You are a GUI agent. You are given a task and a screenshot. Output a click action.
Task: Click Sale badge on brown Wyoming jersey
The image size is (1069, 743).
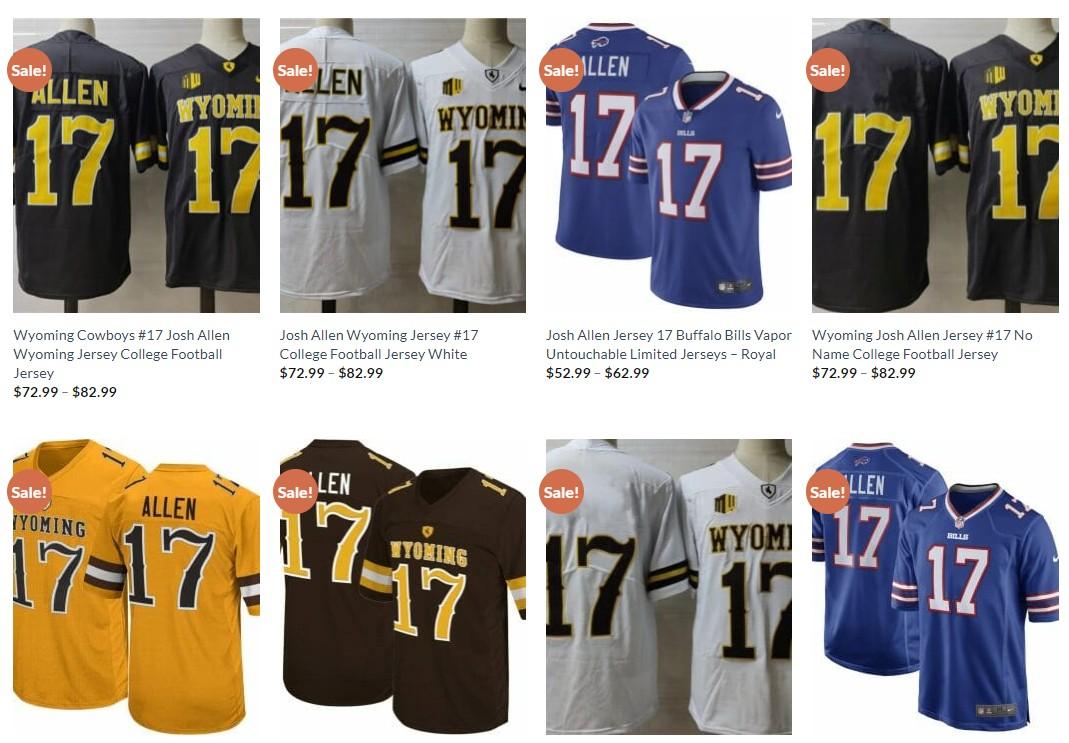pyautogui.click(x=295, y=491)
